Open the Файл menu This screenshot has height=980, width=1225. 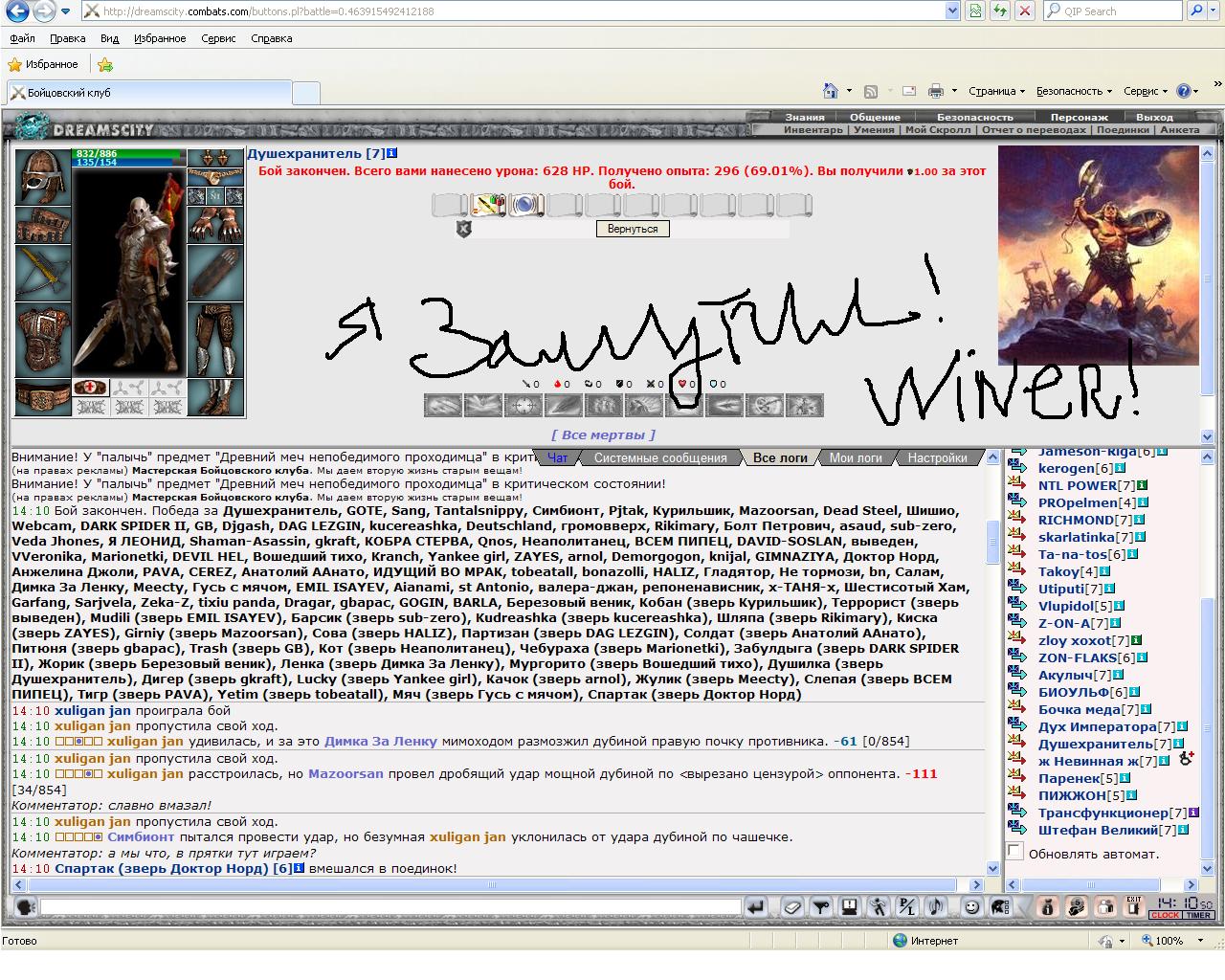coord(22,38)
